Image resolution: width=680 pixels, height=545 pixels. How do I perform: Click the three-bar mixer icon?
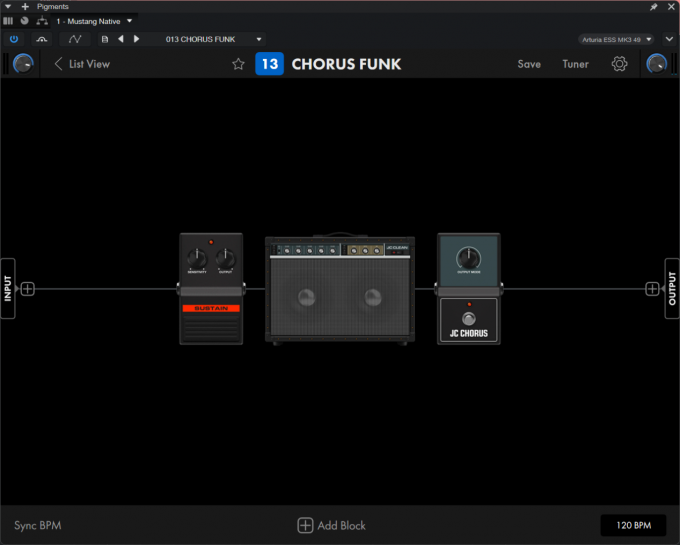click(8, 21)
